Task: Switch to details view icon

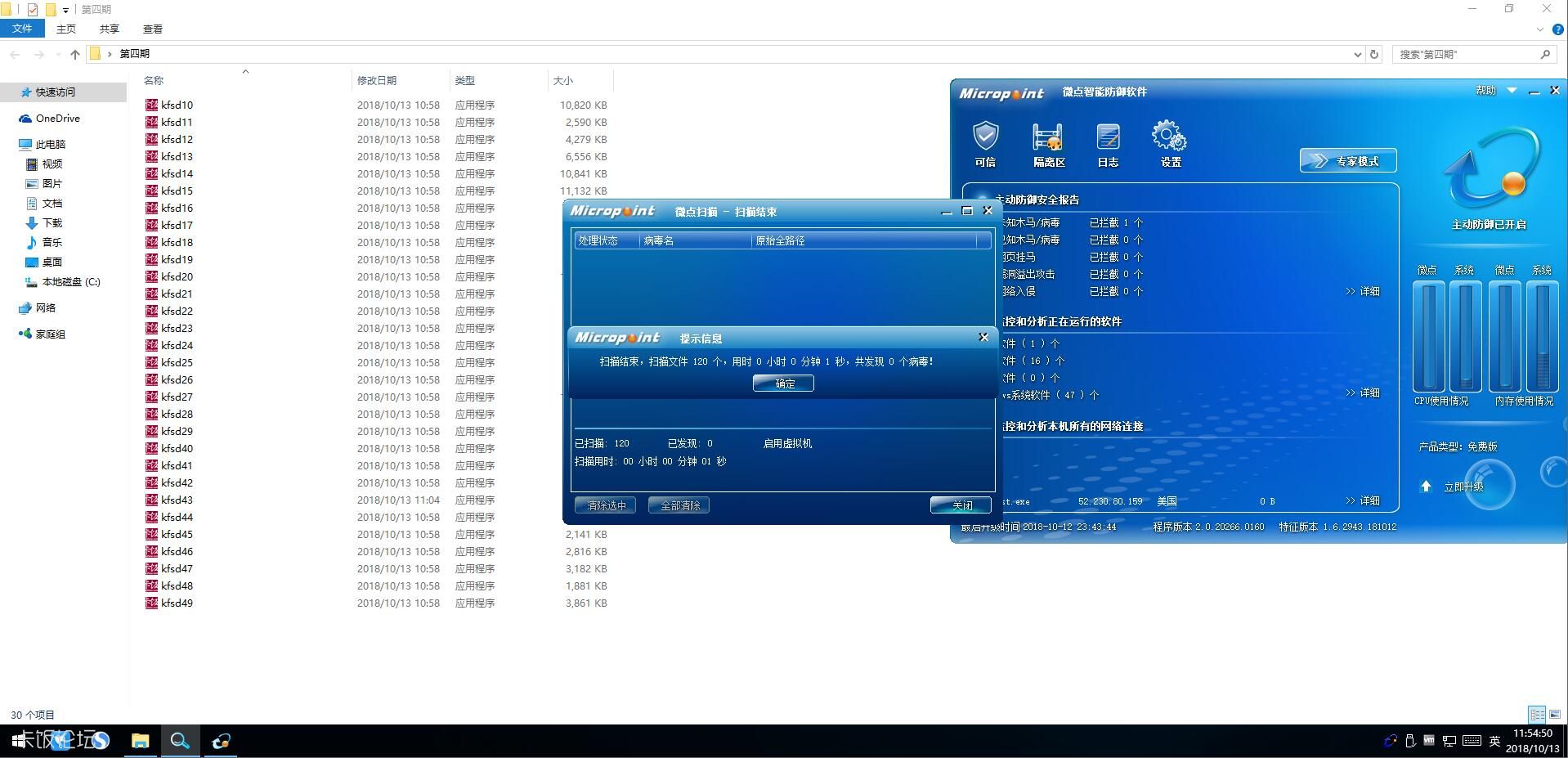Action: 1537,715
